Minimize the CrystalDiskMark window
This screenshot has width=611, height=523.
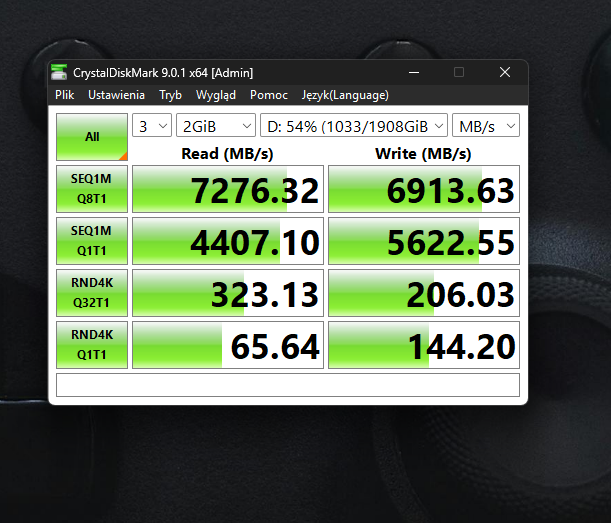(x=414, y=72)
